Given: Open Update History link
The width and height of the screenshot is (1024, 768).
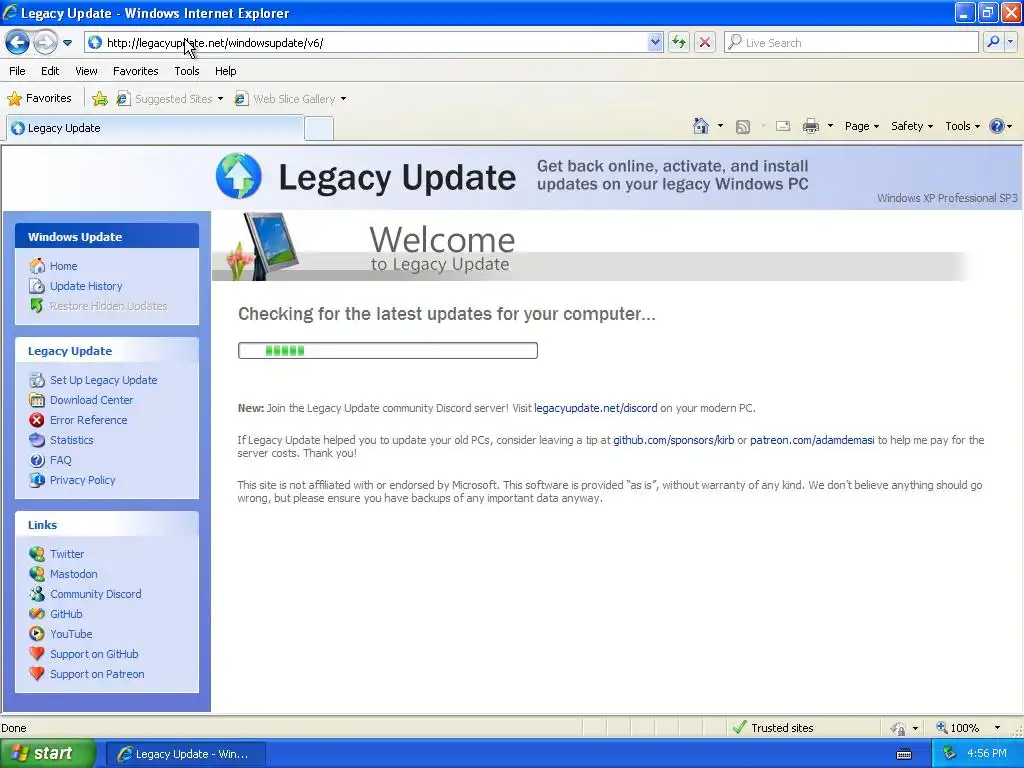Looking at the screenshot, I should click(x=86, y=286).
